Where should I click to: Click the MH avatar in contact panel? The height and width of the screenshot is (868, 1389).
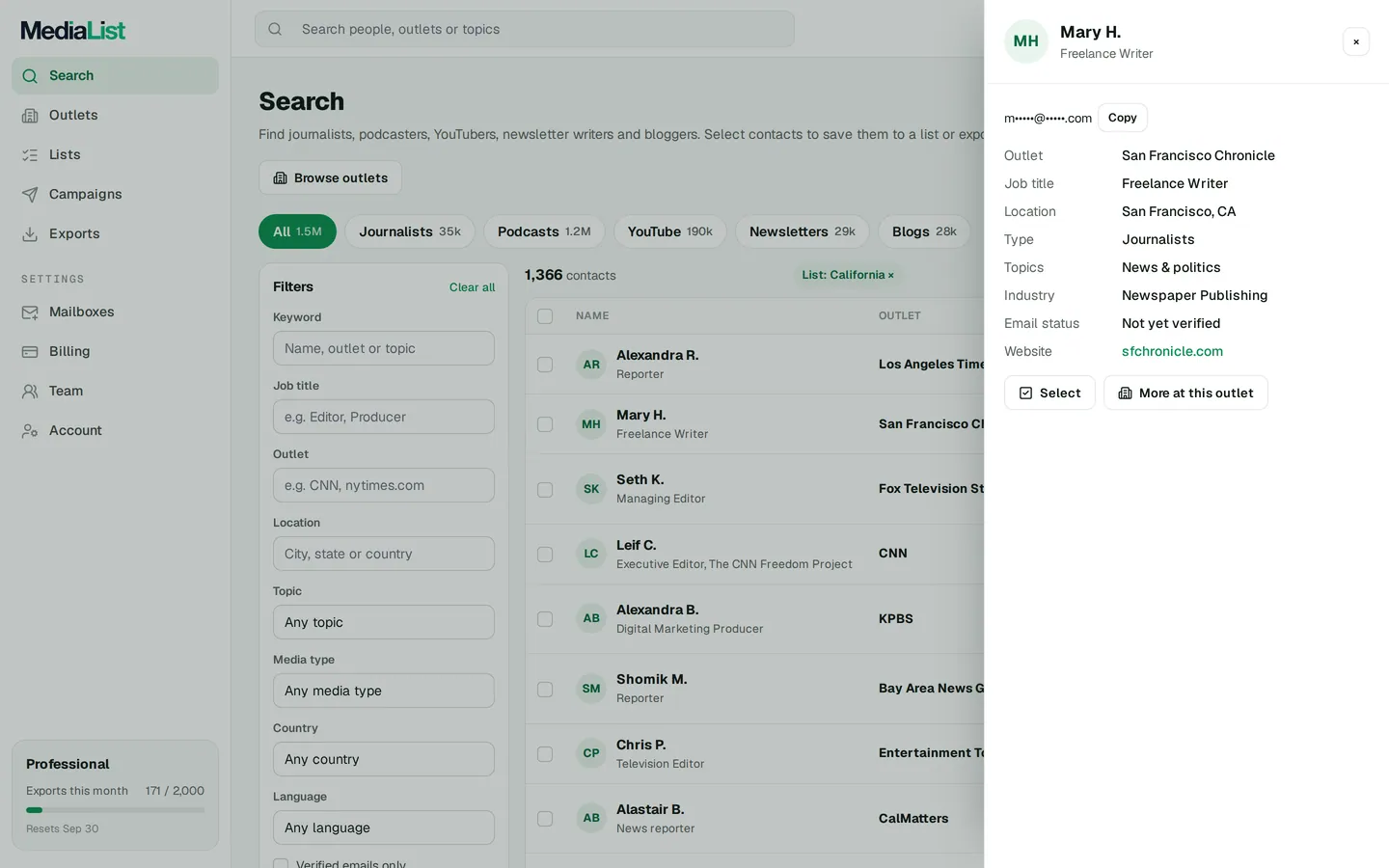pyautogui.click(x=1026, y=41)
